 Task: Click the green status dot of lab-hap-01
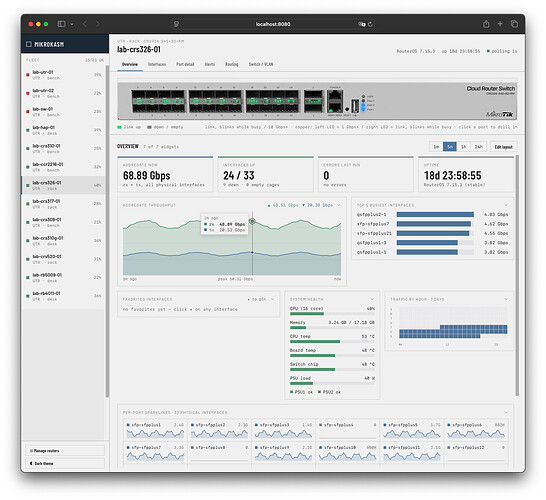click(28, 130)
